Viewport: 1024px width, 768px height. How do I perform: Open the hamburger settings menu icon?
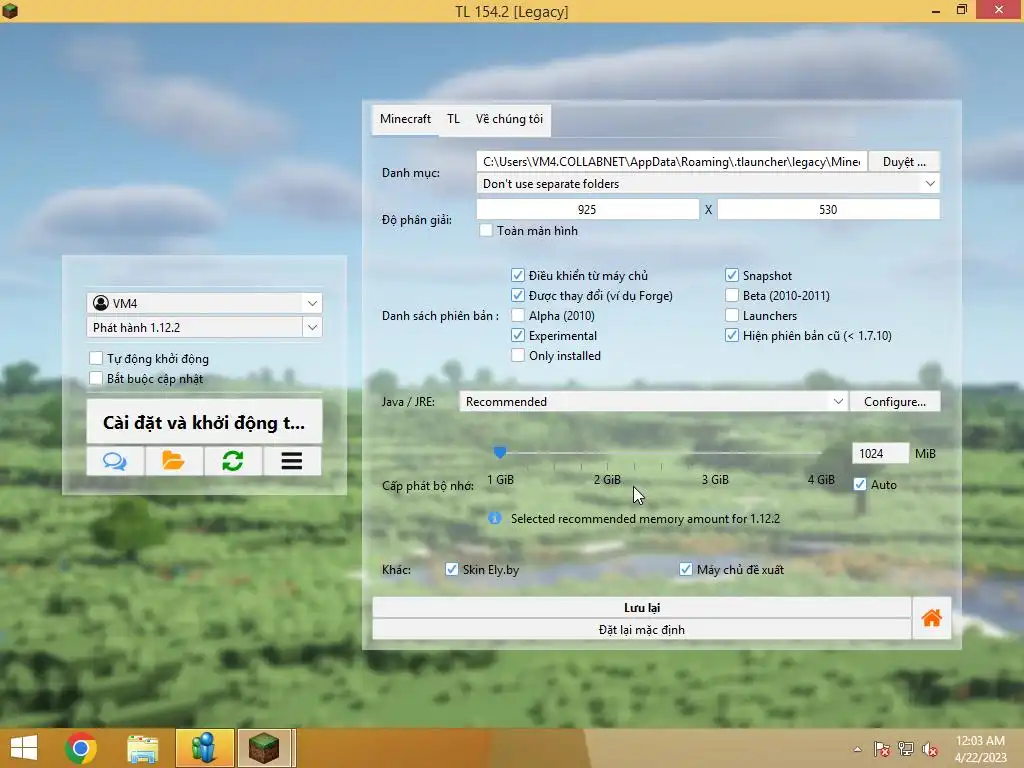(x=291, y=461)
